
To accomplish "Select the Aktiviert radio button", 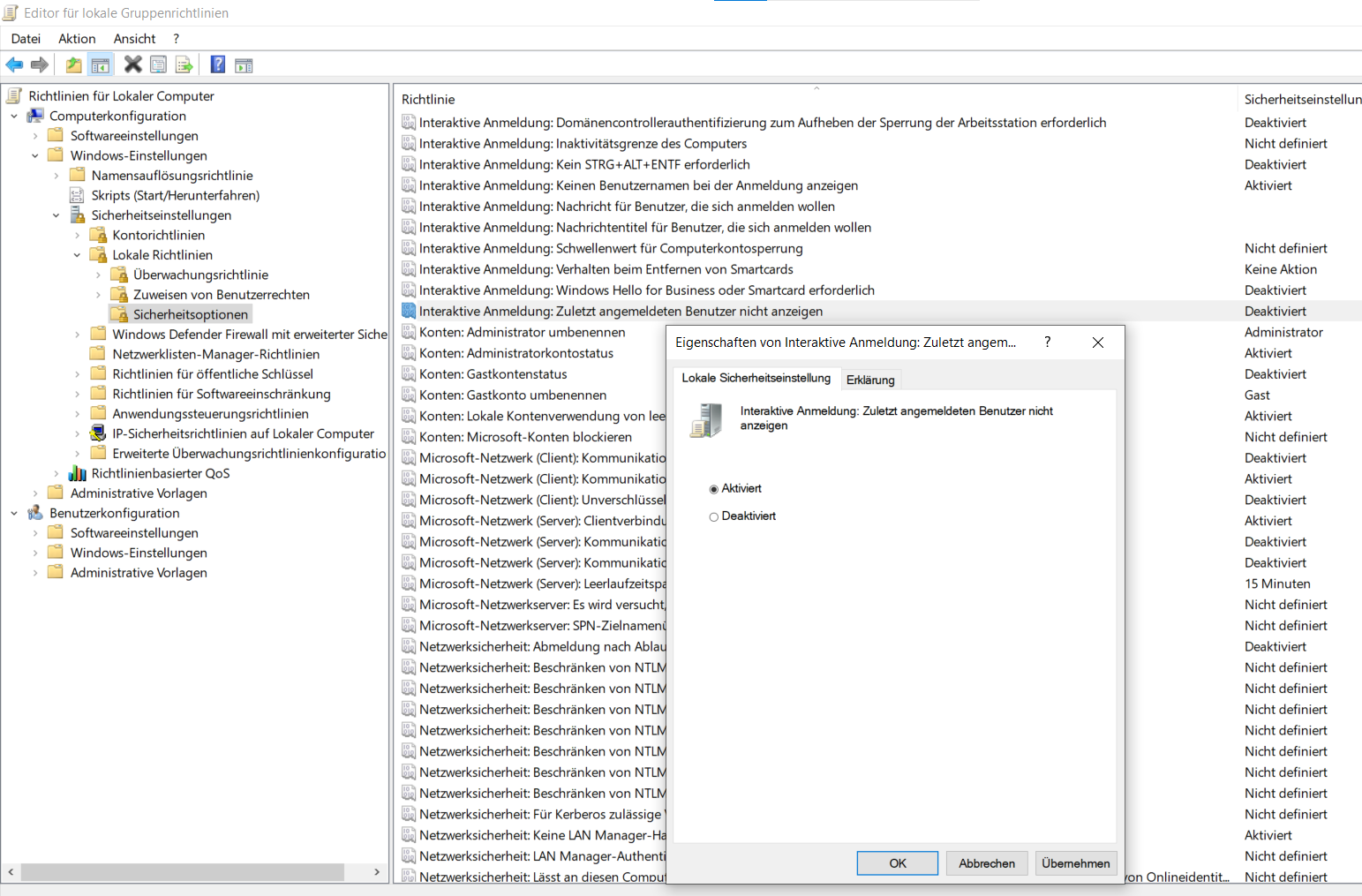I will pyautogui.click(x=714, y=489).
